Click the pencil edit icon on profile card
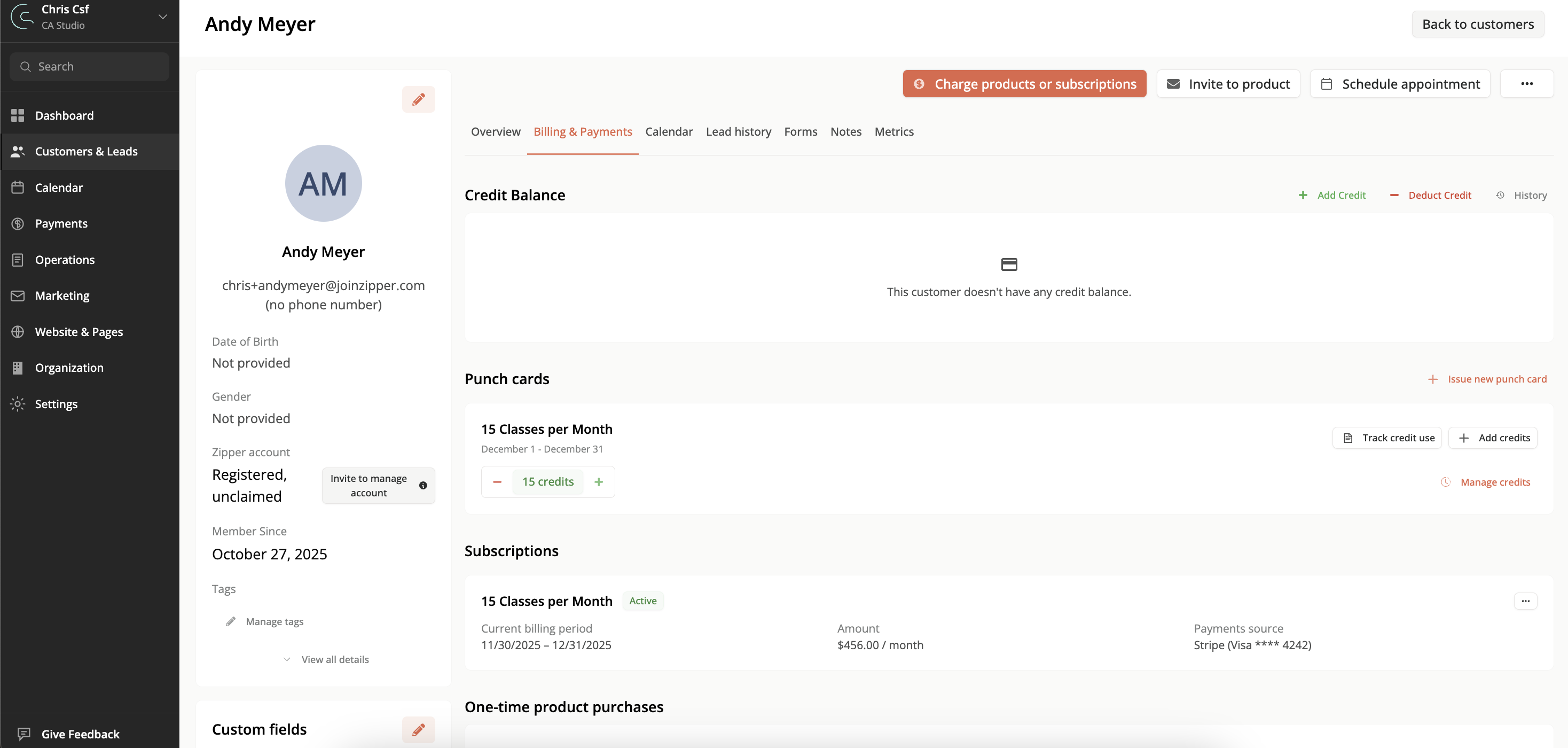This screenshot has width=1568, height=748. click(418, 99)
